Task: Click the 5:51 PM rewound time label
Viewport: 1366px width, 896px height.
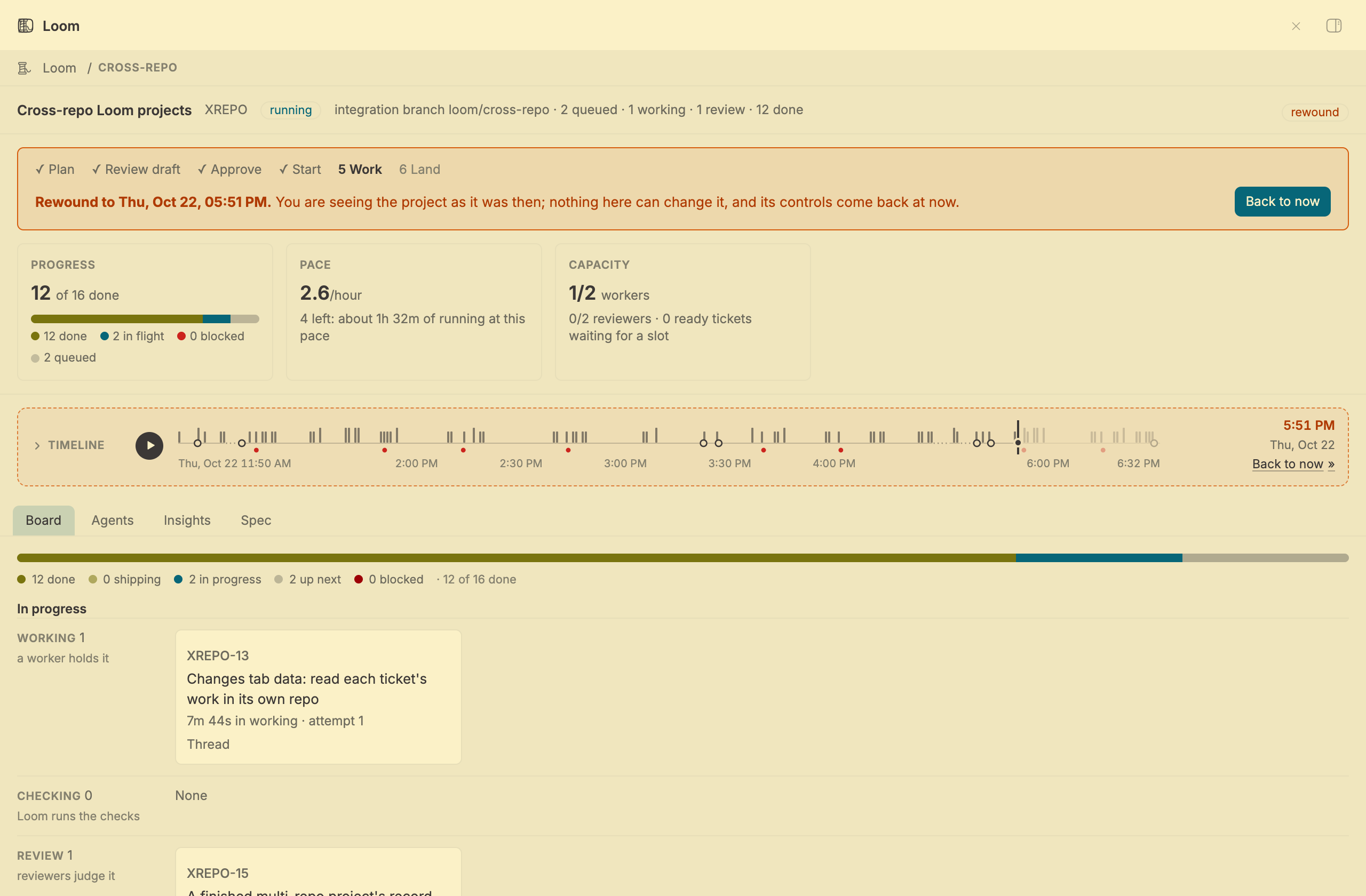Action: (1308, 425)
